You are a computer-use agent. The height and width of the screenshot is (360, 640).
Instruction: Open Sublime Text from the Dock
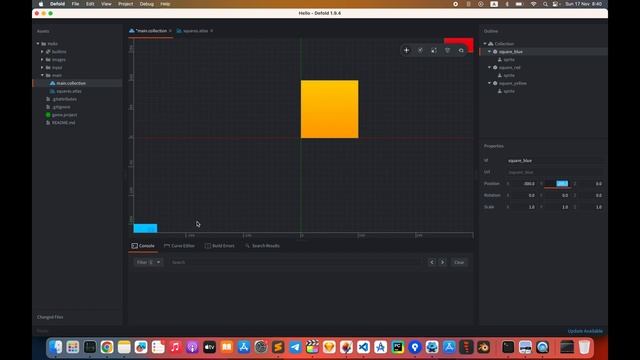[x=278, y=347]
